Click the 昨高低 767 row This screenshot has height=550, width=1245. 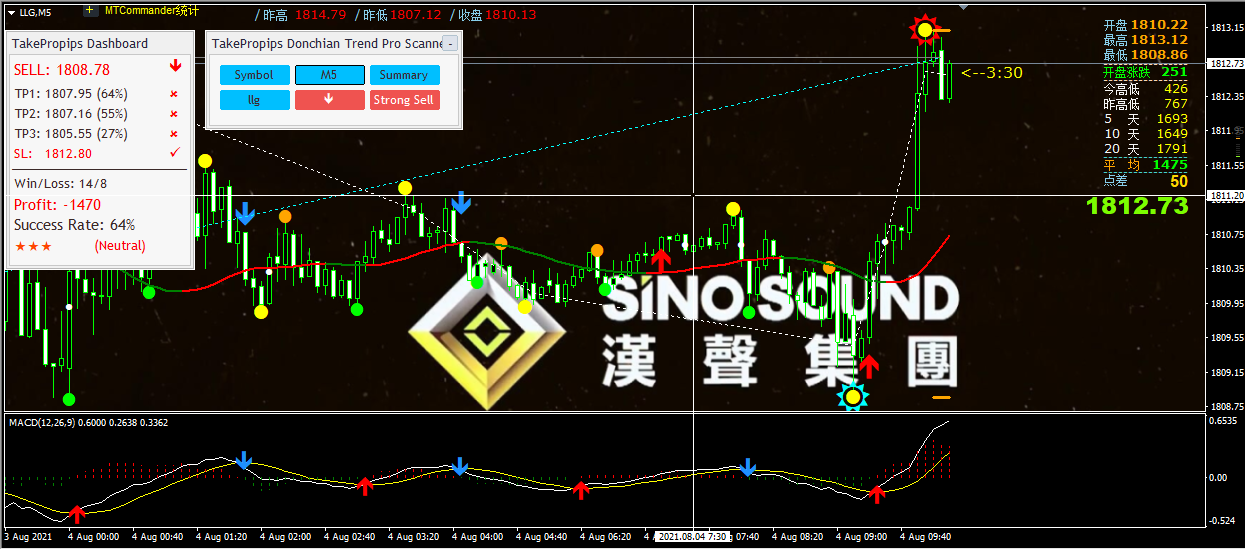click(1145, 103)
